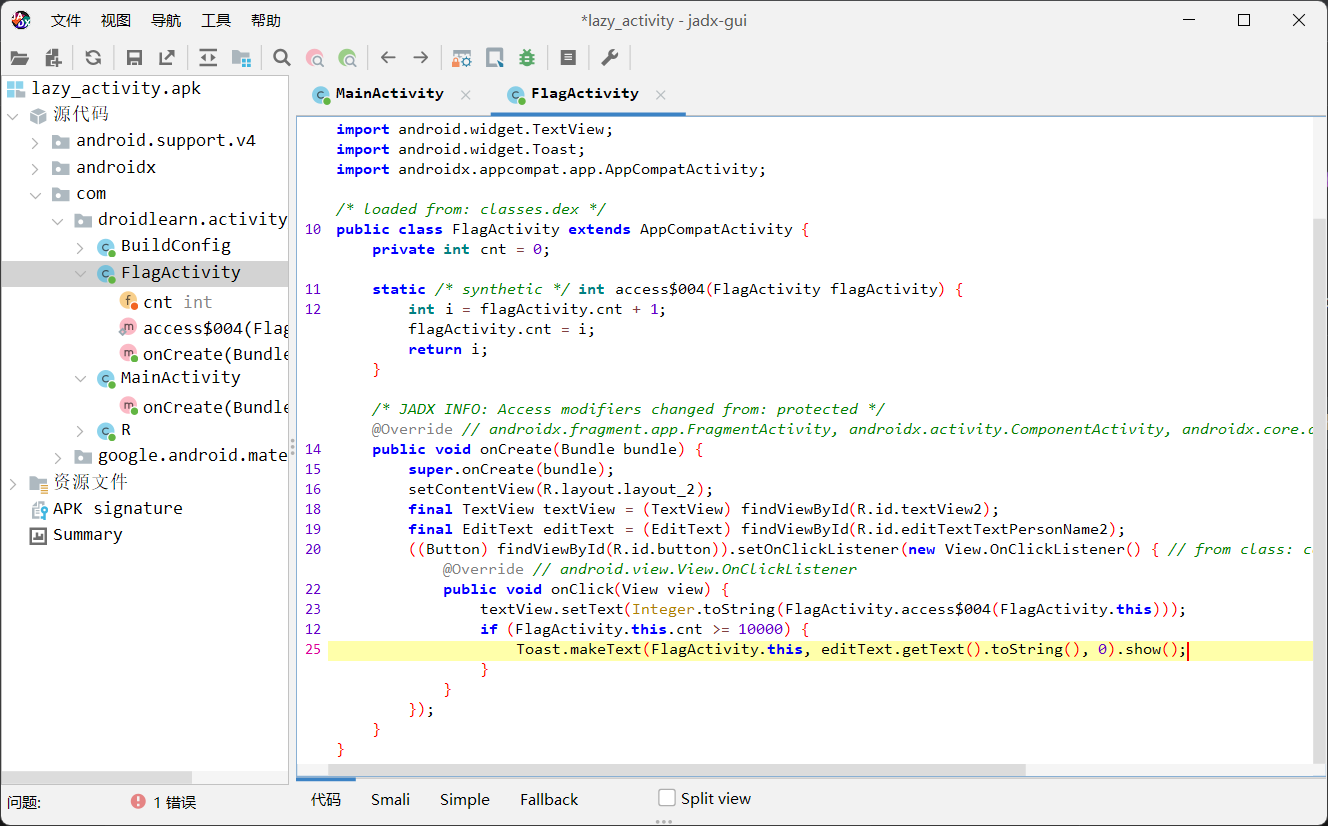Image resolution: width=1328 pixels, height=826 pixels.
Task: Click the highlighted Toast.makeText line
Action: coord(819,650)
